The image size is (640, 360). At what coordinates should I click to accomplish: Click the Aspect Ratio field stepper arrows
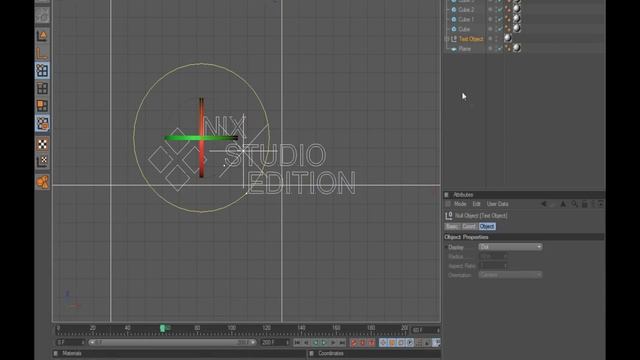point(506,266)
